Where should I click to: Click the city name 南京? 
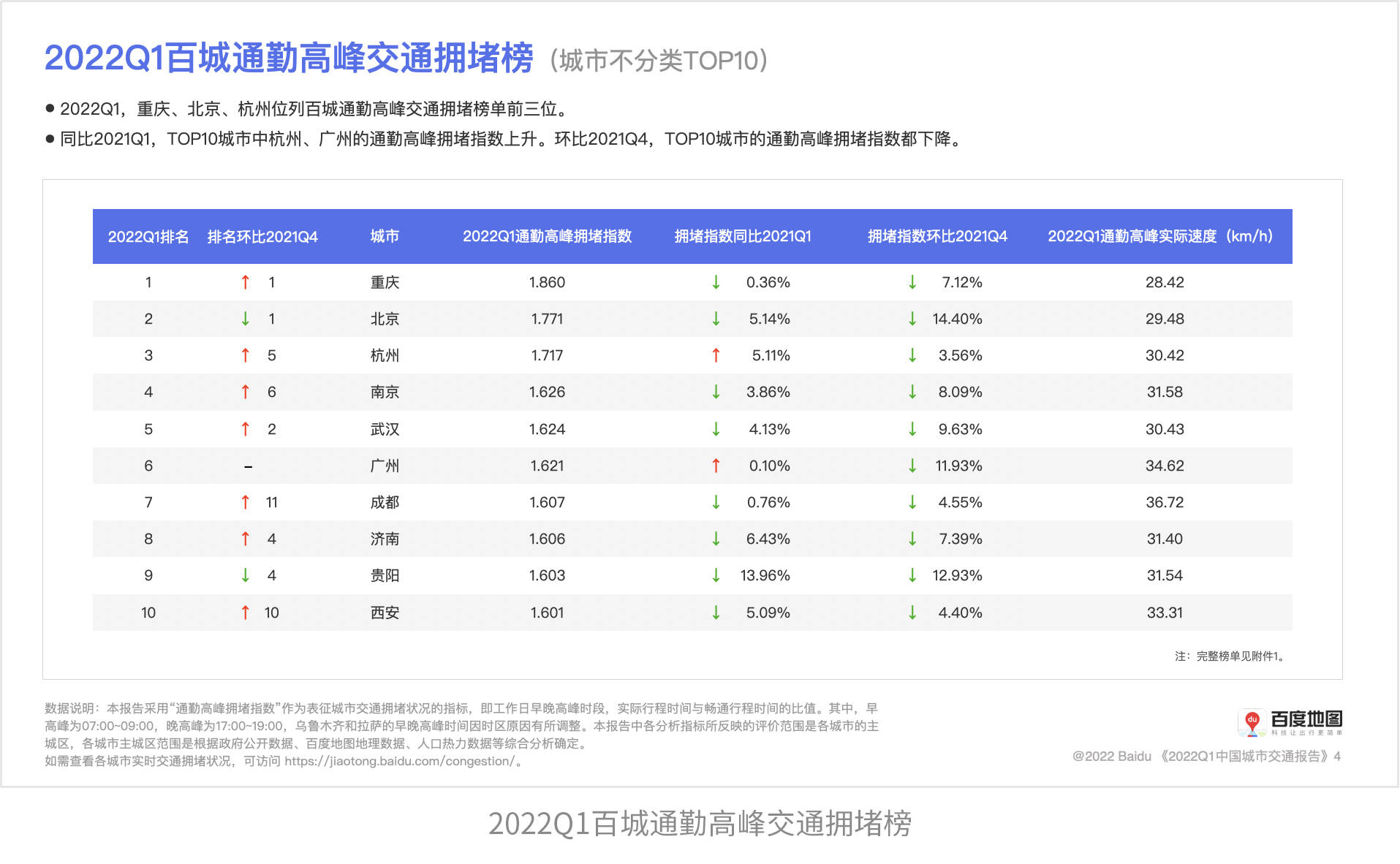pos(385,392)
